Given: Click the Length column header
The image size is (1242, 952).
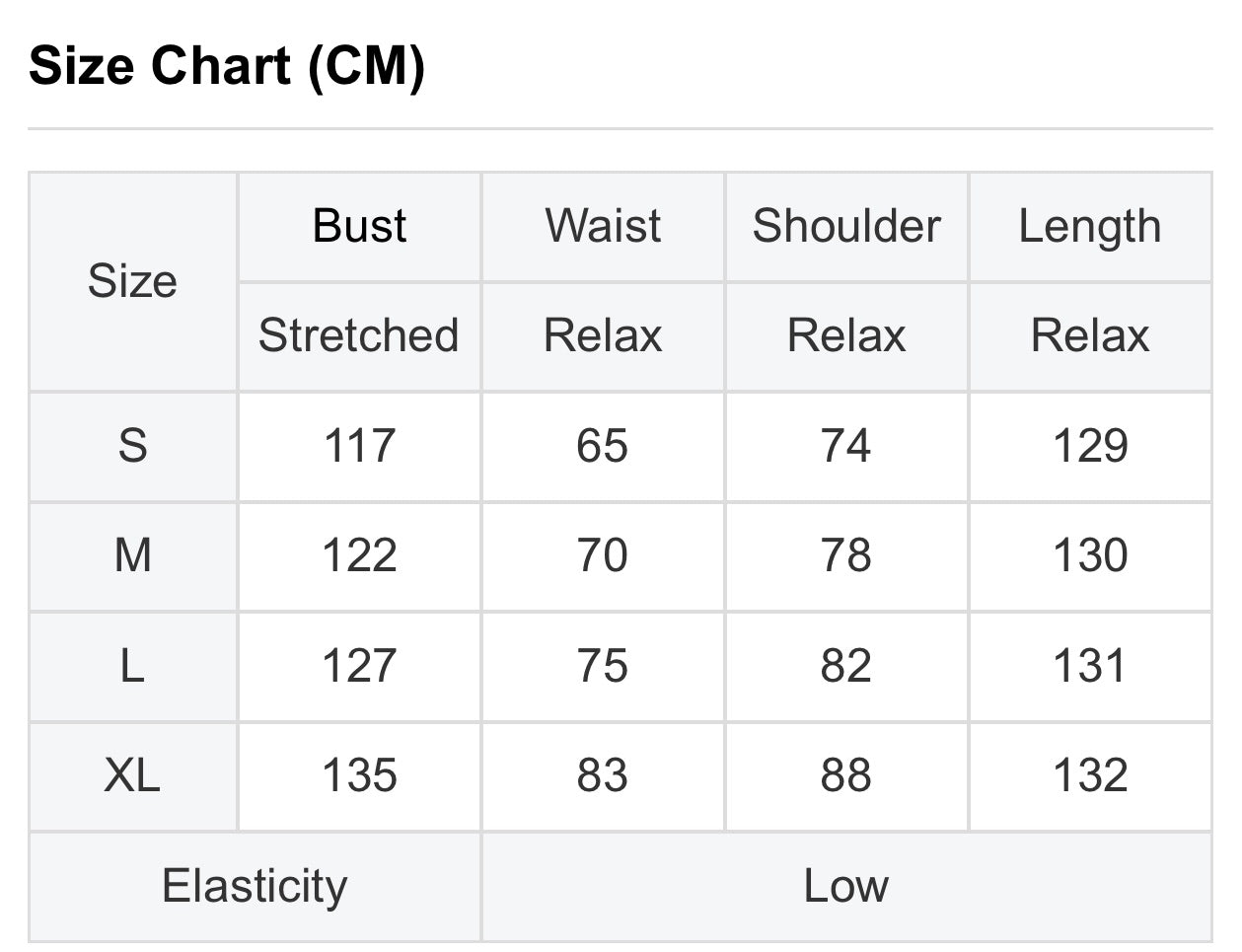Looking at the screenshot, I should point(1090,226).
